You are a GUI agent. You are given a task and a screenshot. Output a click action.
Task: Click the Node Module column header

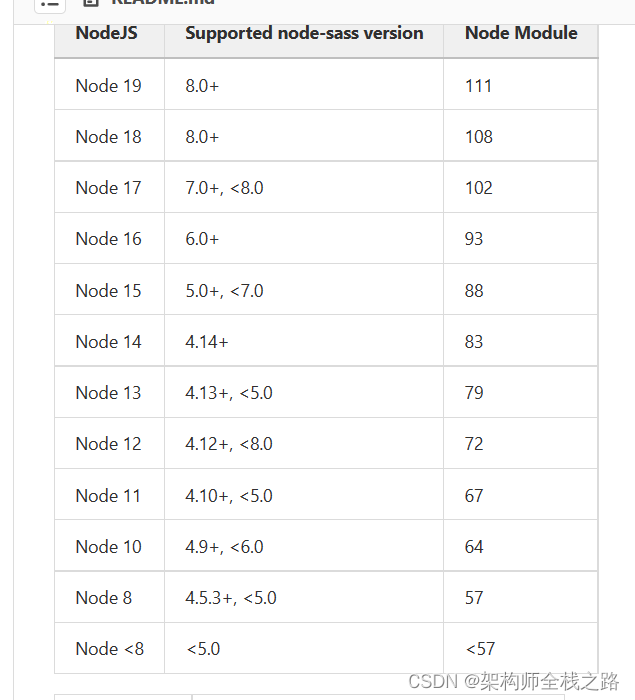(521, 33)
